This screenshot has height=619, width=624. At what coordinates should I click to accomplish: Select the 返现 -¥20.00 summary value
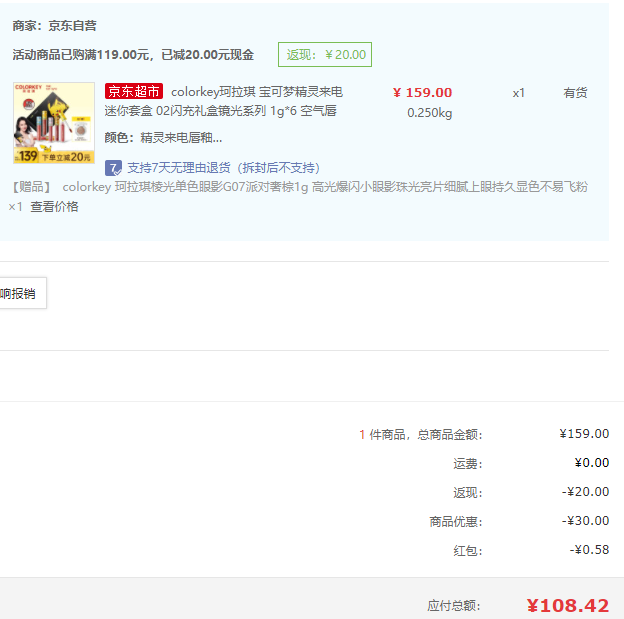point(585,492)
